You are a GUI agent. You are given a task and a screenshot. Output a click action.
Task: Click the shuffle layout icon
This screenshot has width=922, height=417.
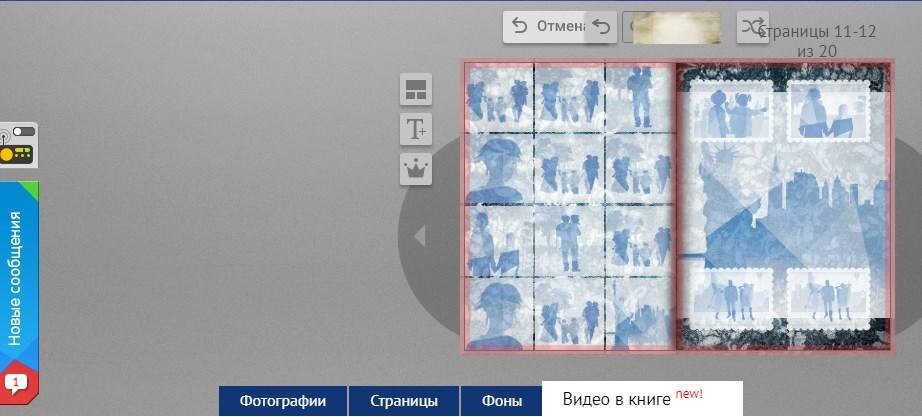[x=752, y=27]
